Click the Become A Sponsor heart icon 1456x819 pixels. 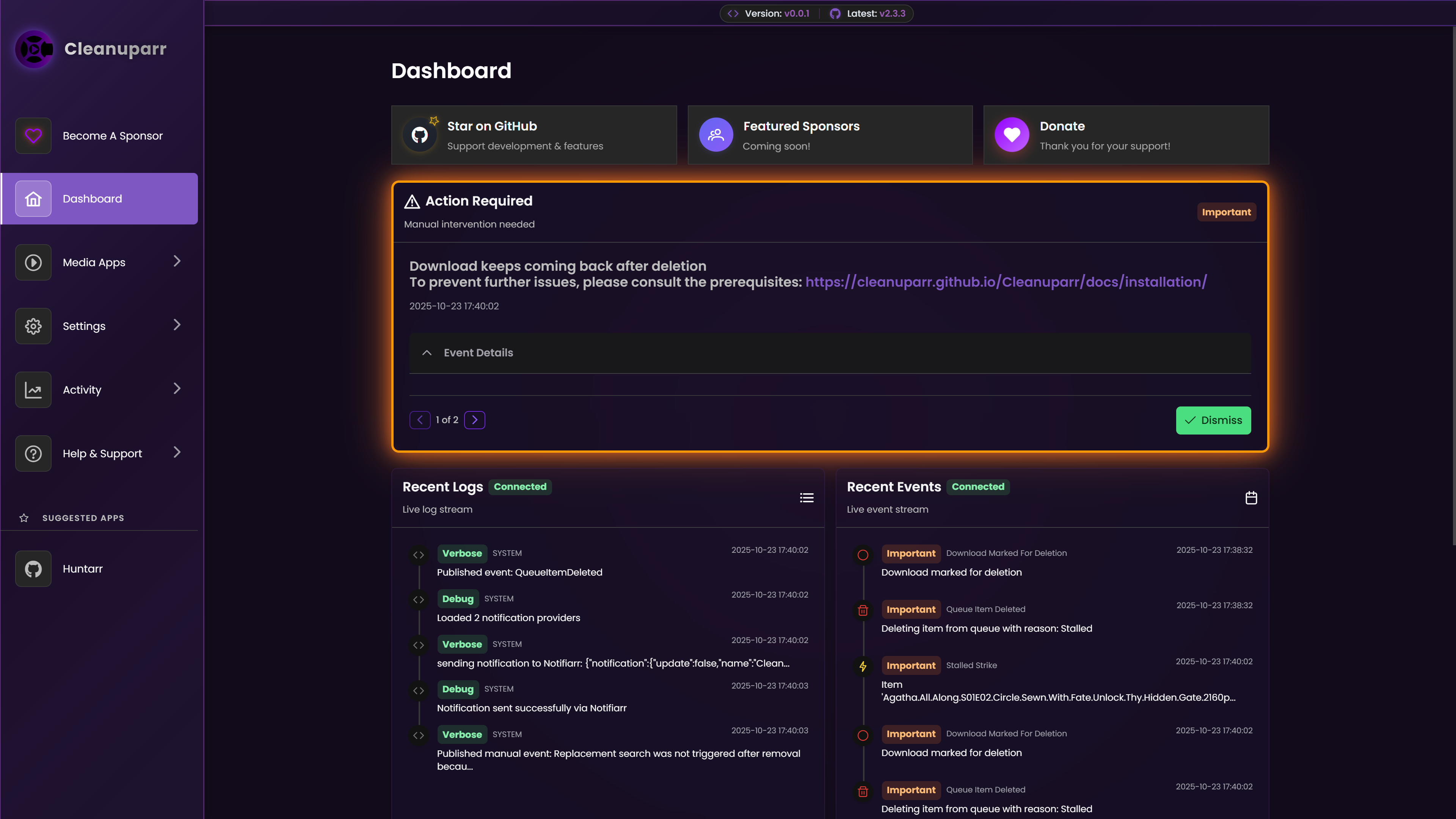click(33, 136)
